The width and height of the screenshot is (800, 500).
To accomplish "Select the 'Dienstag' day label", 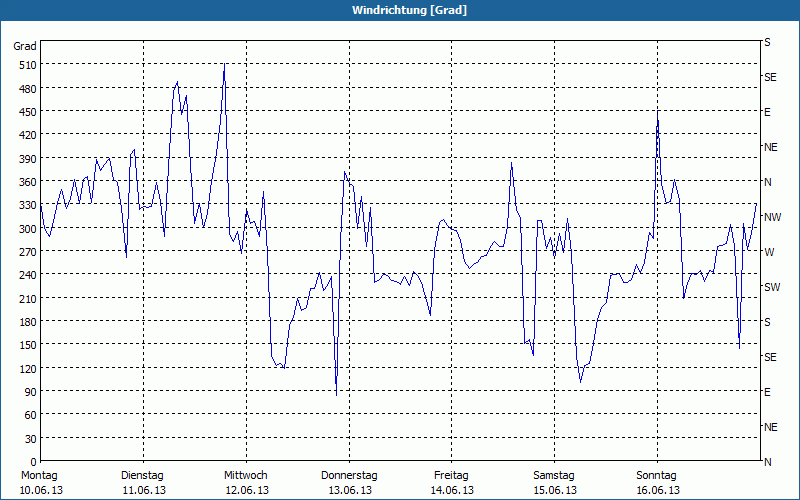I will [x=142, y=476].
